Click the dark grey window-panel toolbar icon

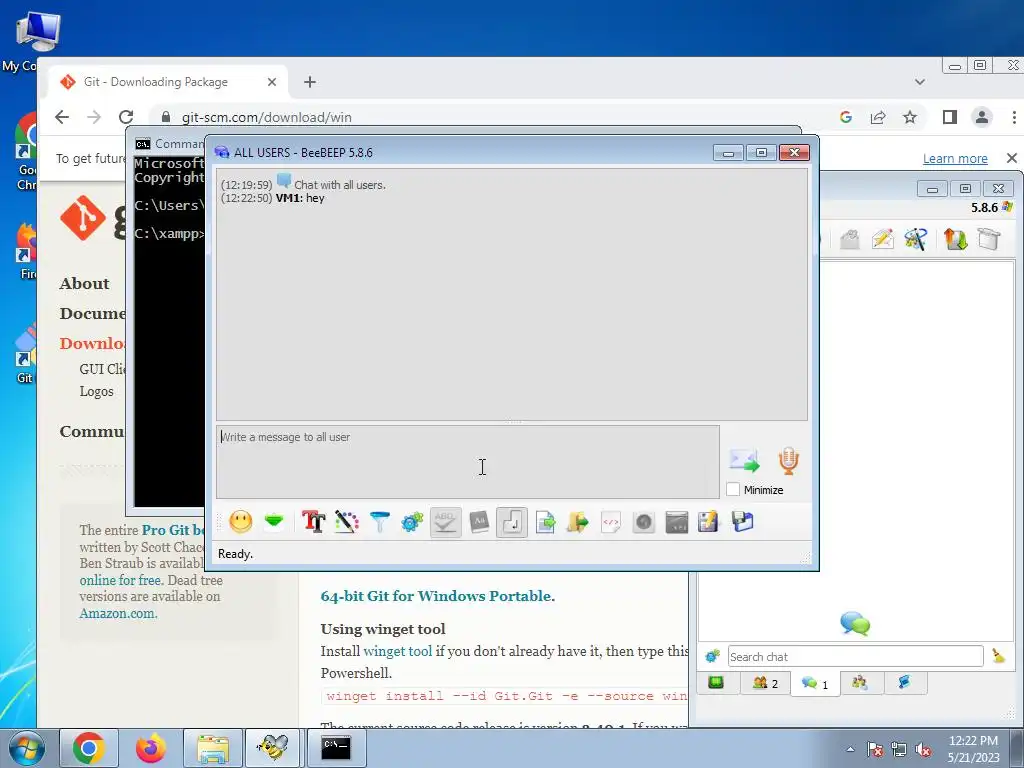(x=677, y=522)
